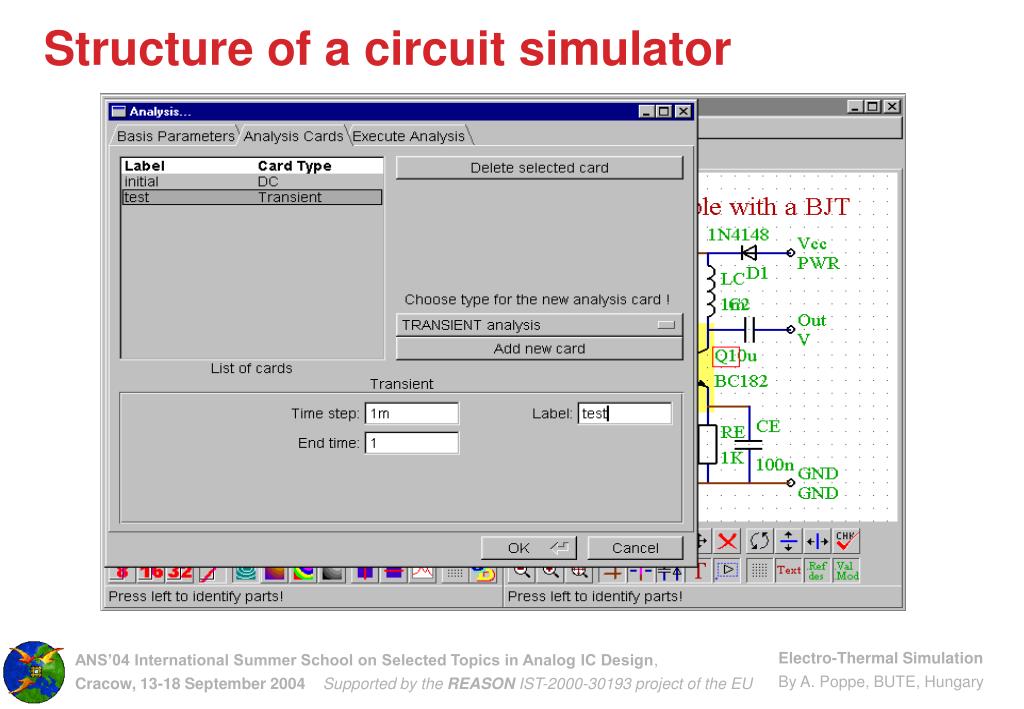The image size is (1024, 709).
Task: Click the 1K resistor value
Action: (x=732, y=458)
